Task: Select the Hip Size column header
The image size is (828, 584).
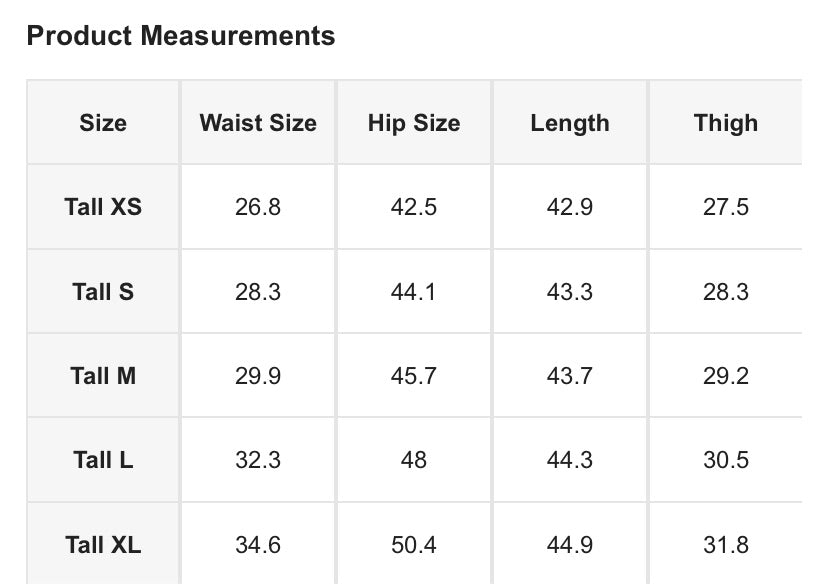Action: [414, 123]
